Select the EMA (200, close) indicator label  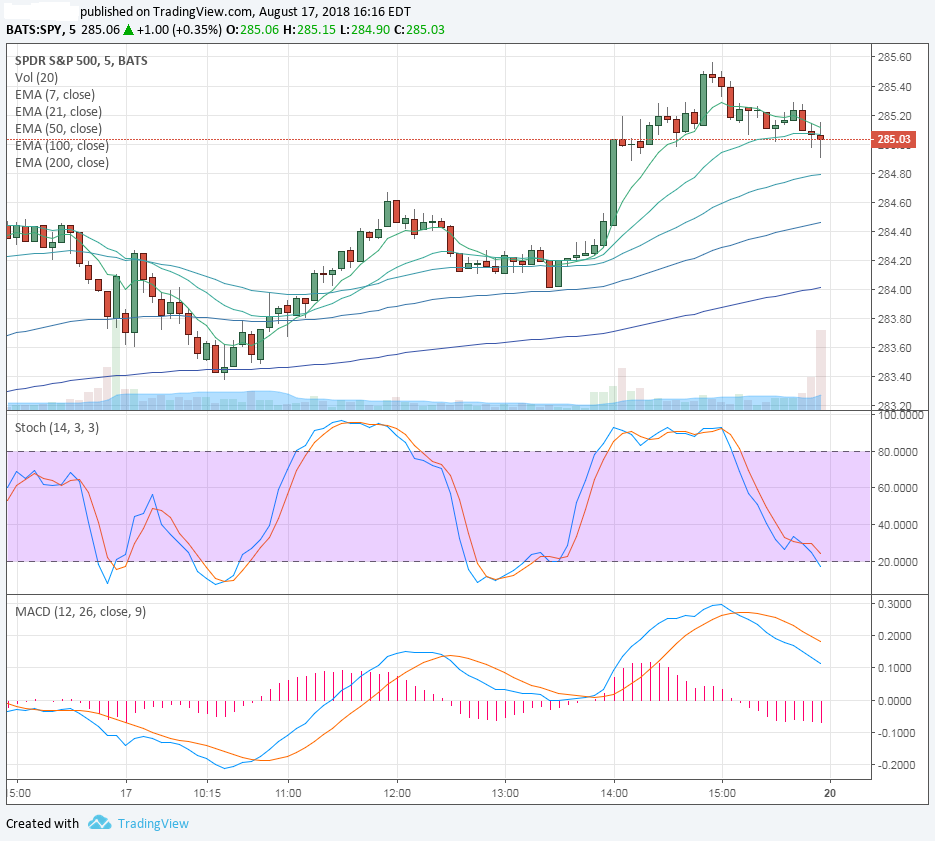pyautogui.click(x=62, y=163)
